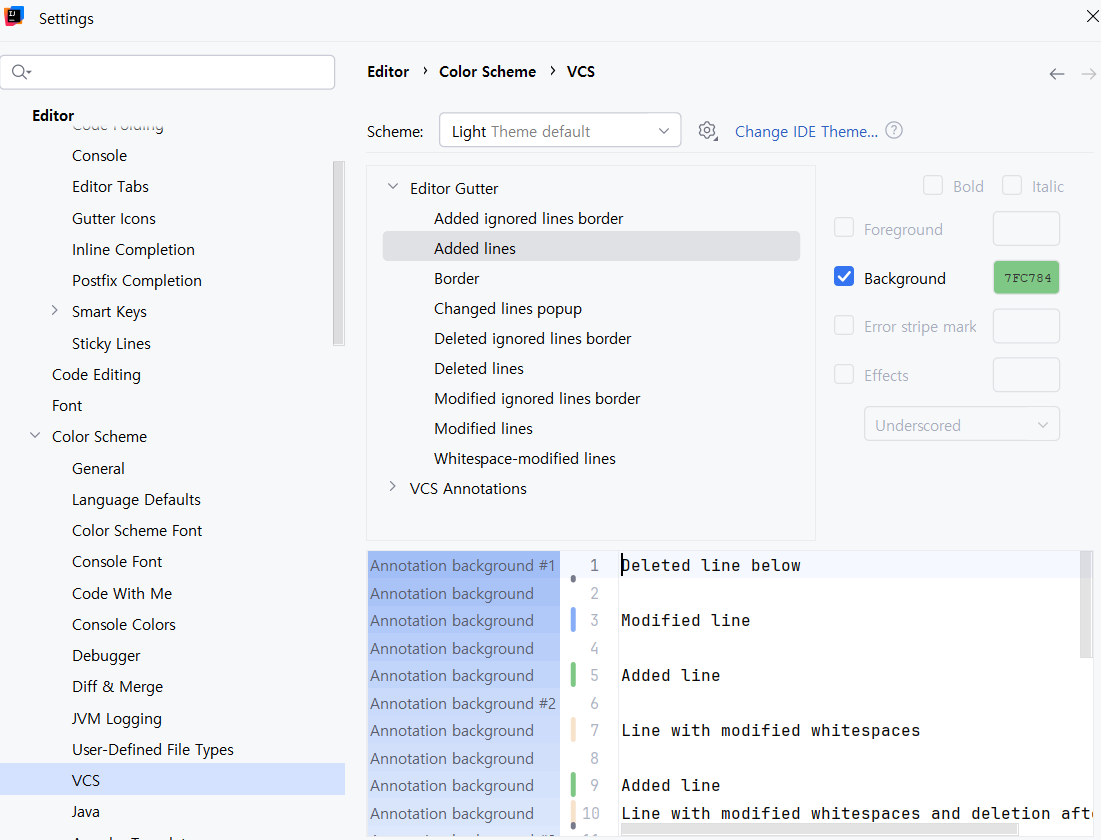Click green gutter marker on line 5
Viewport: 1101px width, 840px height.
coord(573,675)
